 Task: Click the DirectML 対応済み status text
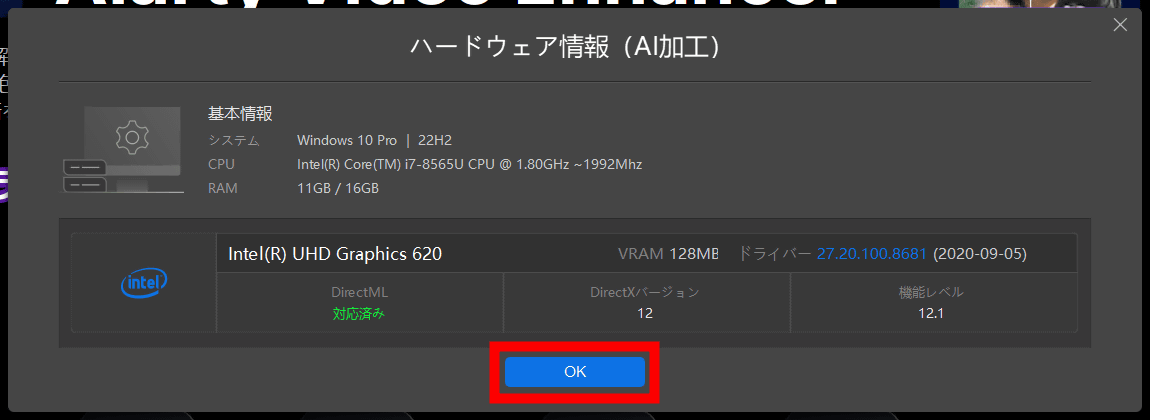[359, 314]
